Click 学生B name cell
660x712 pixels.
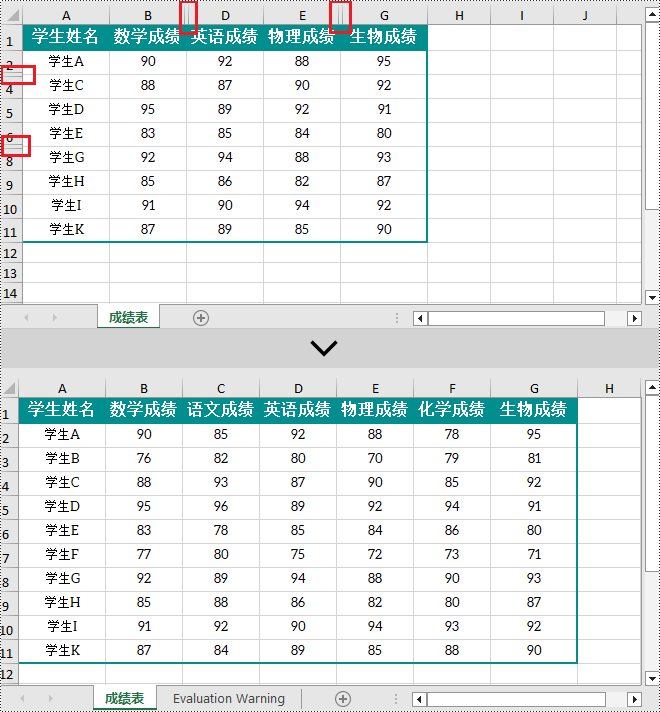(x=62, y=459)
